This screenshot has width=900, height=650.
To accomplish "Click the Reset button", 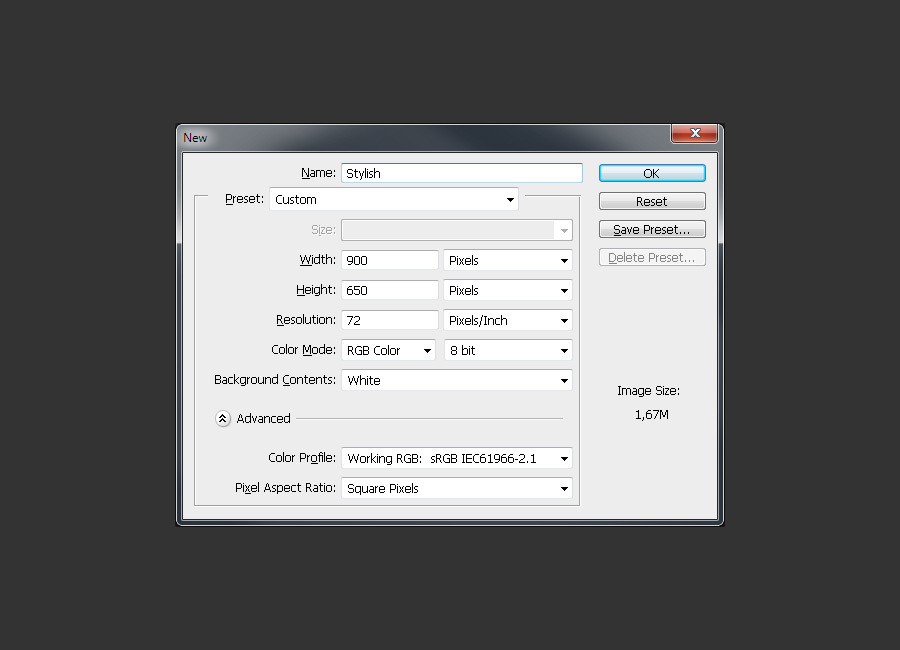I will (652, 200).
